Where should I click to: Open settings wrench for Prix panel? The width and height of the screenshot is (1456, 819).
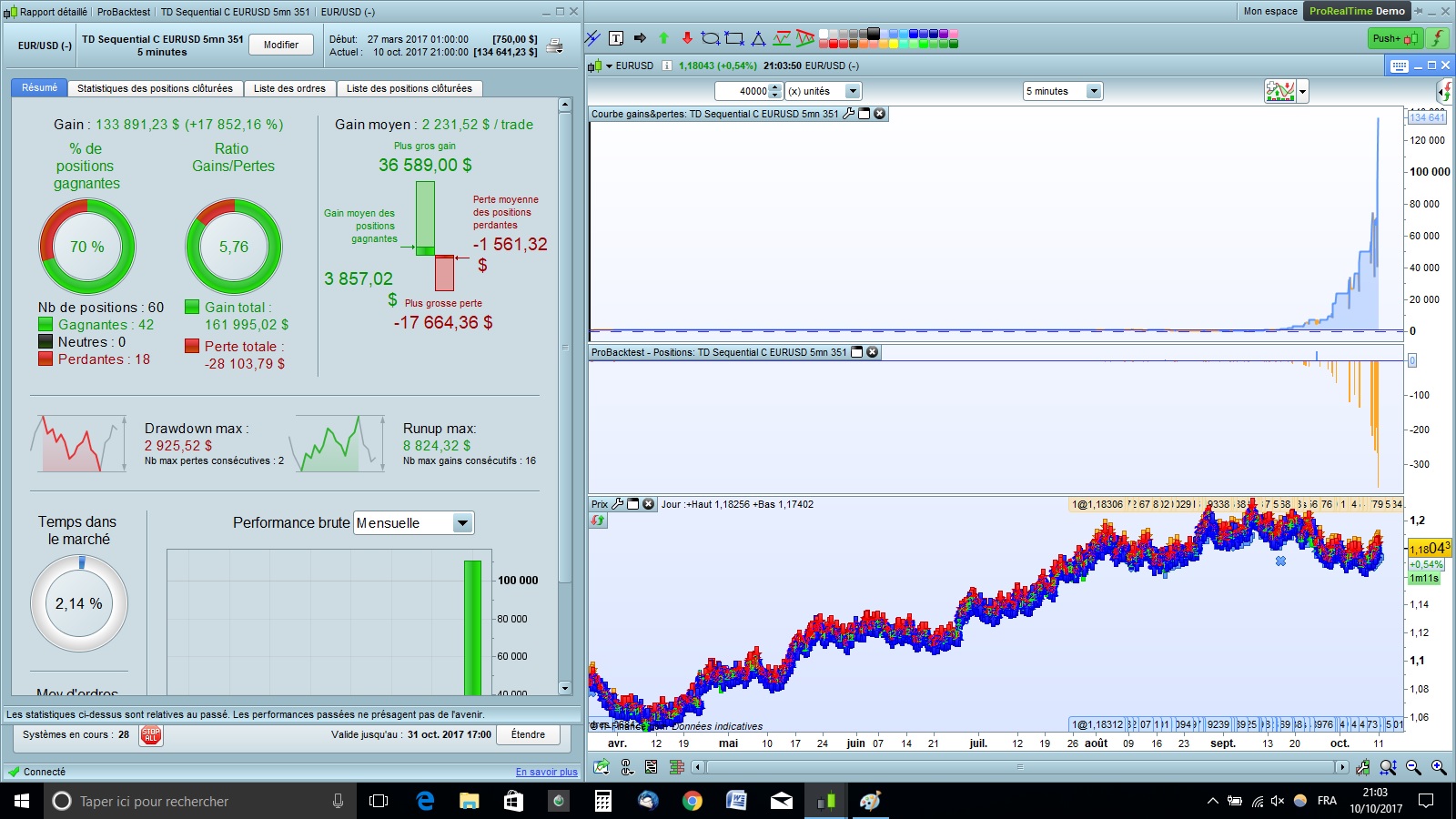point(618,504)
